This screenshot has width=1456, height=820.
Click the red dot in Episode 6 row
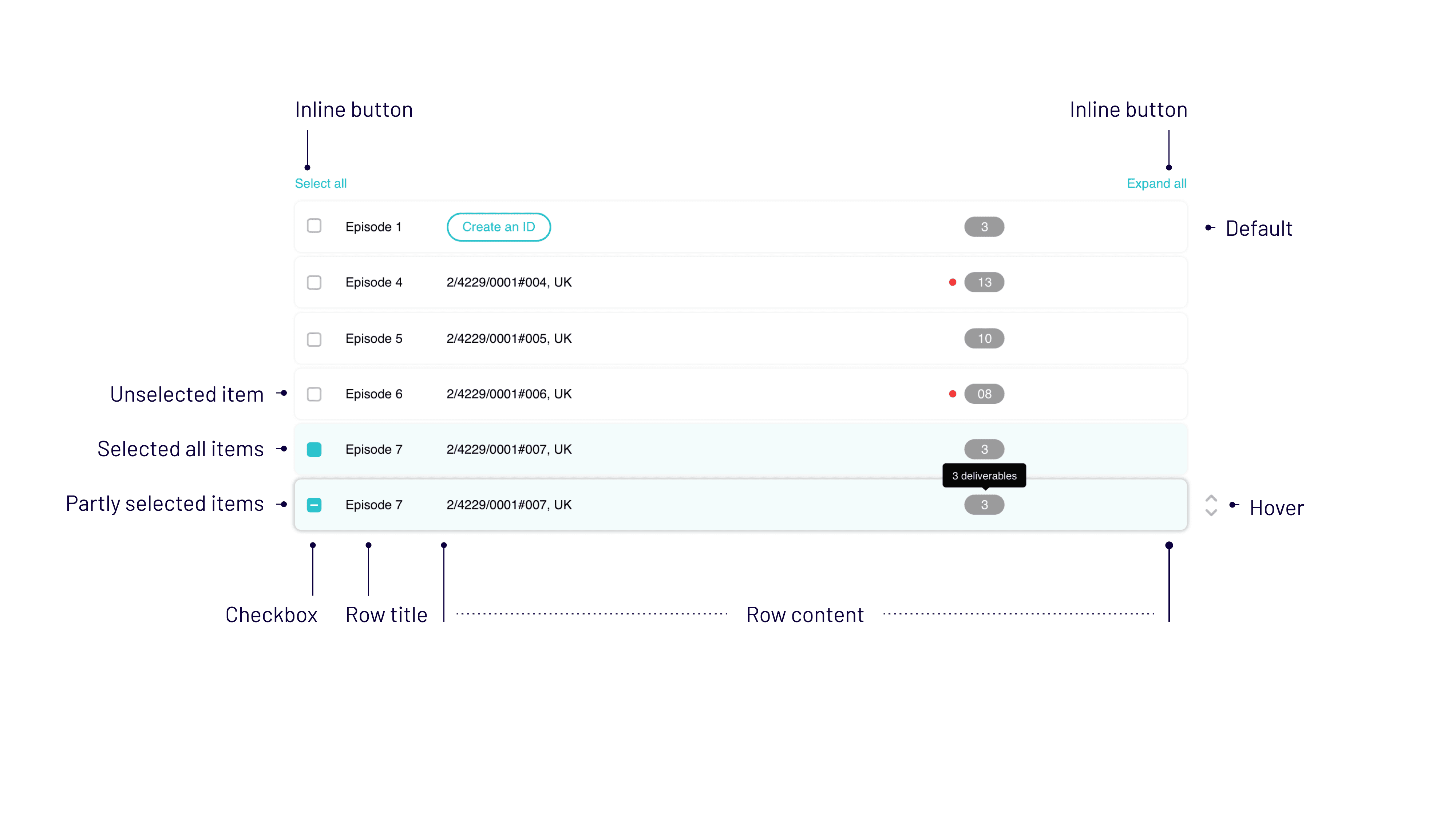pos(952,394)
